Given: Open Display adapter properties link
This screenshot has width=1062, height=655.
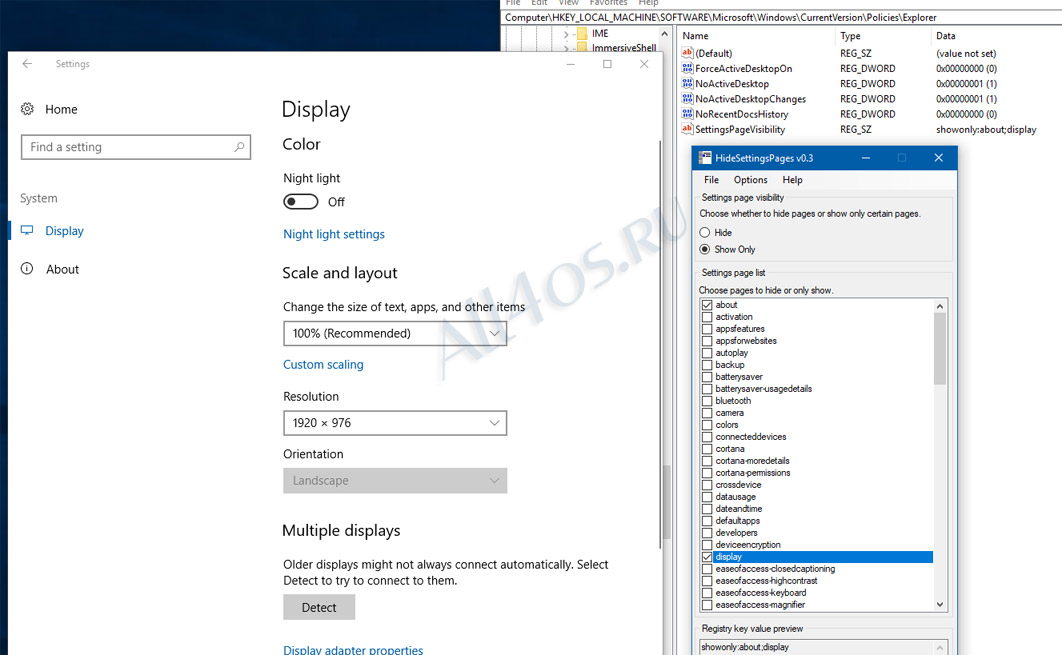Looking at the screenshot, I should 353,650.
